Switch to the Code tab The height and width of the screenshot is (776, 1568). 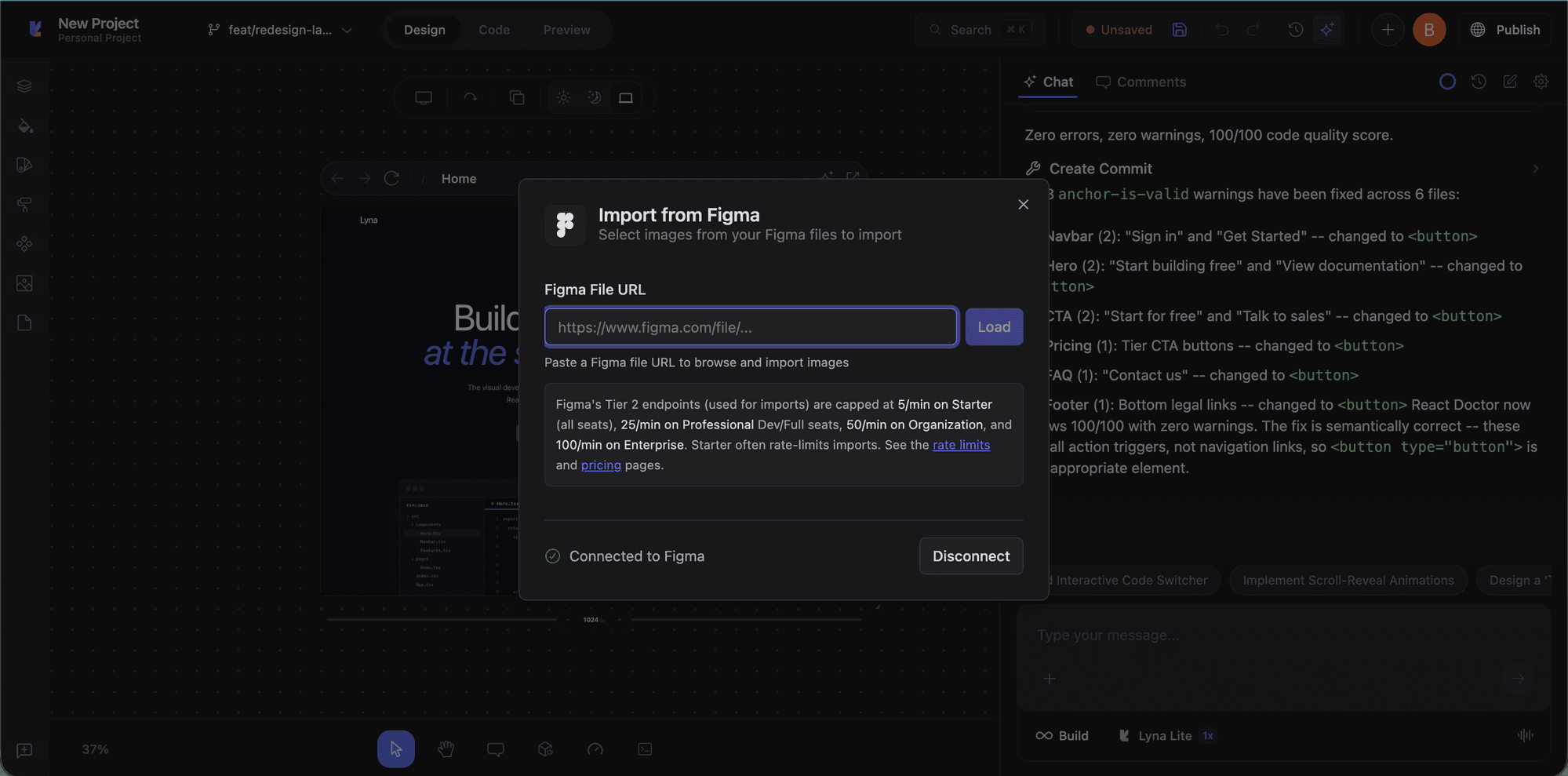494,30
